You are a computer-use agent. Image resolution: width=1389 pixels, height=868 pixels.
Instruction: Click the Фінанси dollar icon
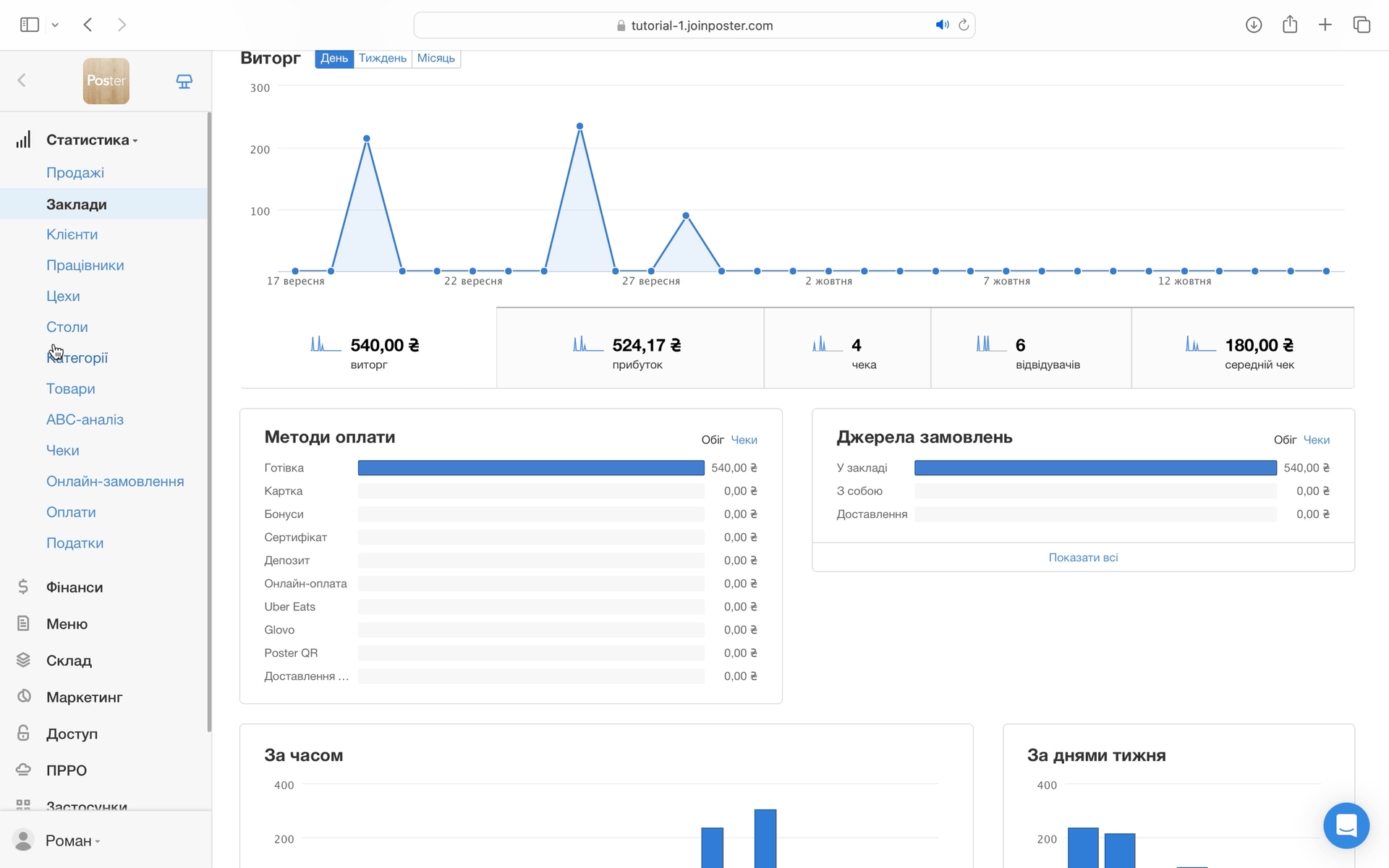pyautogui.click(x=23, y=587)
